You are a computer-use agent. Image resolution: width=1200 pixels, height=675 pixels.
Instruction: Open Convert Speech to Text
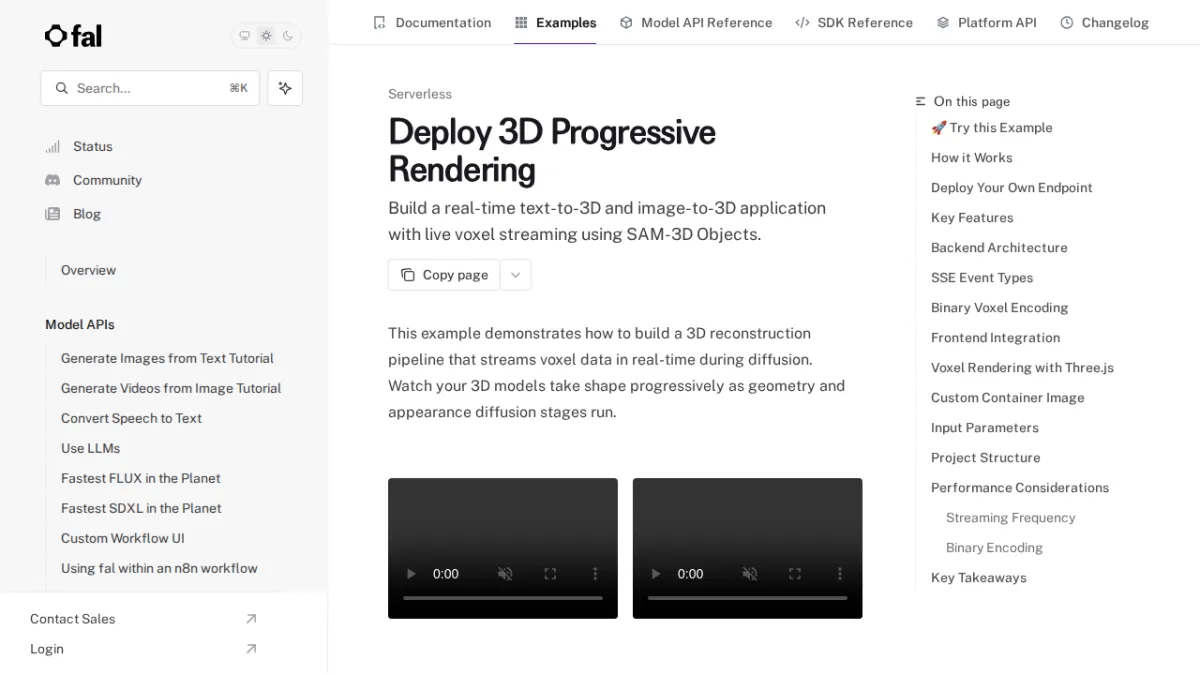(131, 418)
